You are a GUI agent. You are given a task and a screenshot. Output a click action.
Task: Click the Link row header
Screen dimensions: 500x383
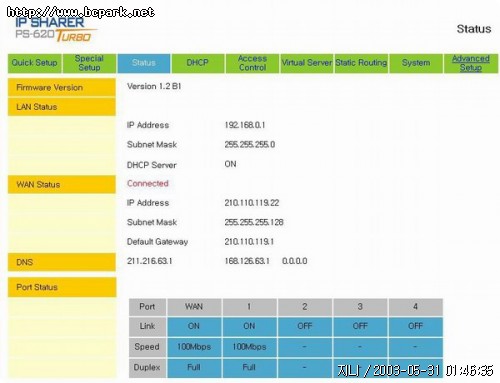click(x=147, y=327)
